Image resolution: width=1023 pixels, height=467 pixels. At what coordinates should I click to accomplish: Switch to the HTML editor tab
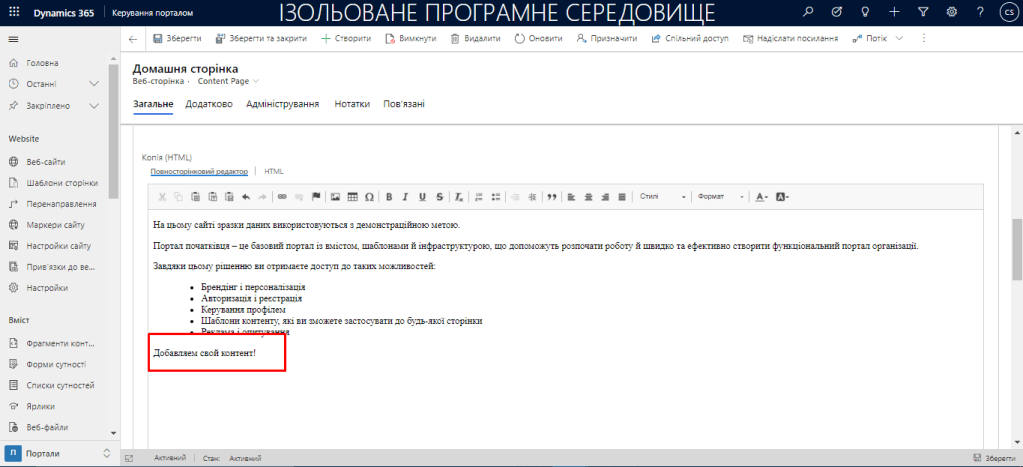(274, 172)
